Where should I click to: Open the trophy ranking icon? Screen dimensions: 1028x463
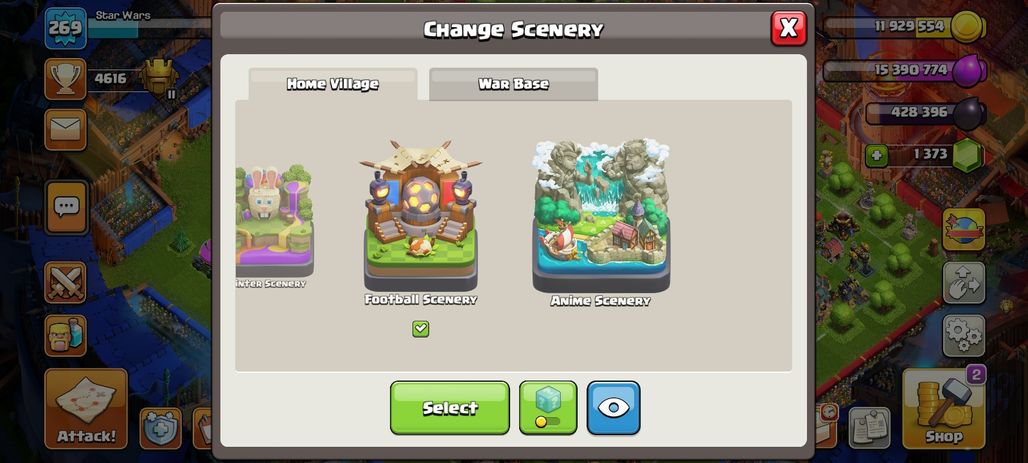tap(65, 79)
